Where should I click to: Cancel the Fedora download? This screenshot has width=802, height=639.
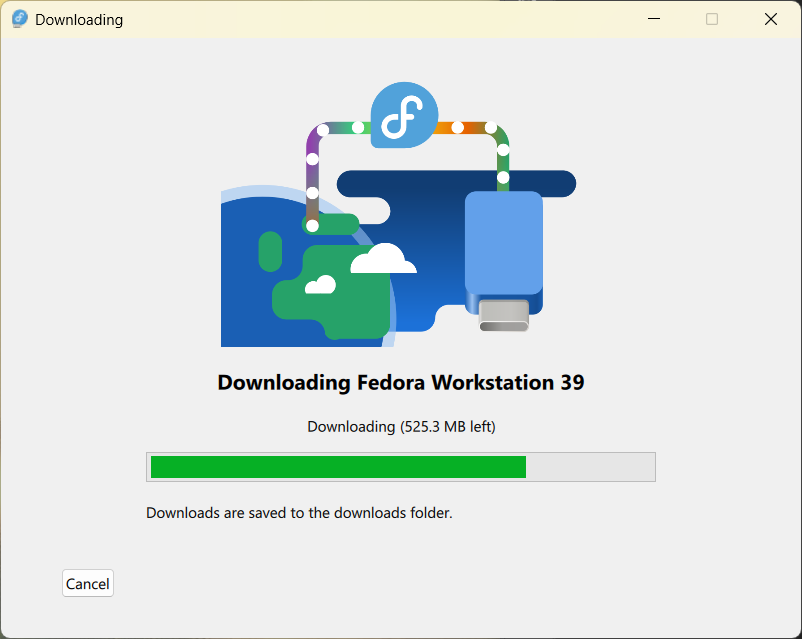pos(87,583)
